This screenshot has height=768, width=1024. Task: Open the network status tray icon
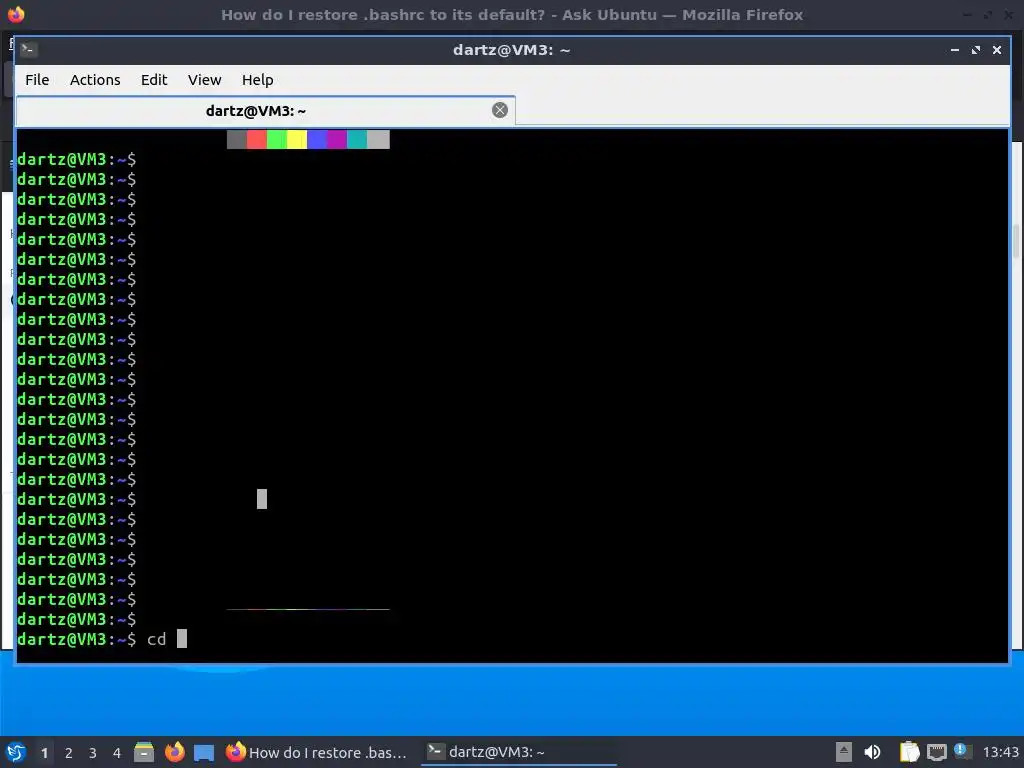coord(936,752)
